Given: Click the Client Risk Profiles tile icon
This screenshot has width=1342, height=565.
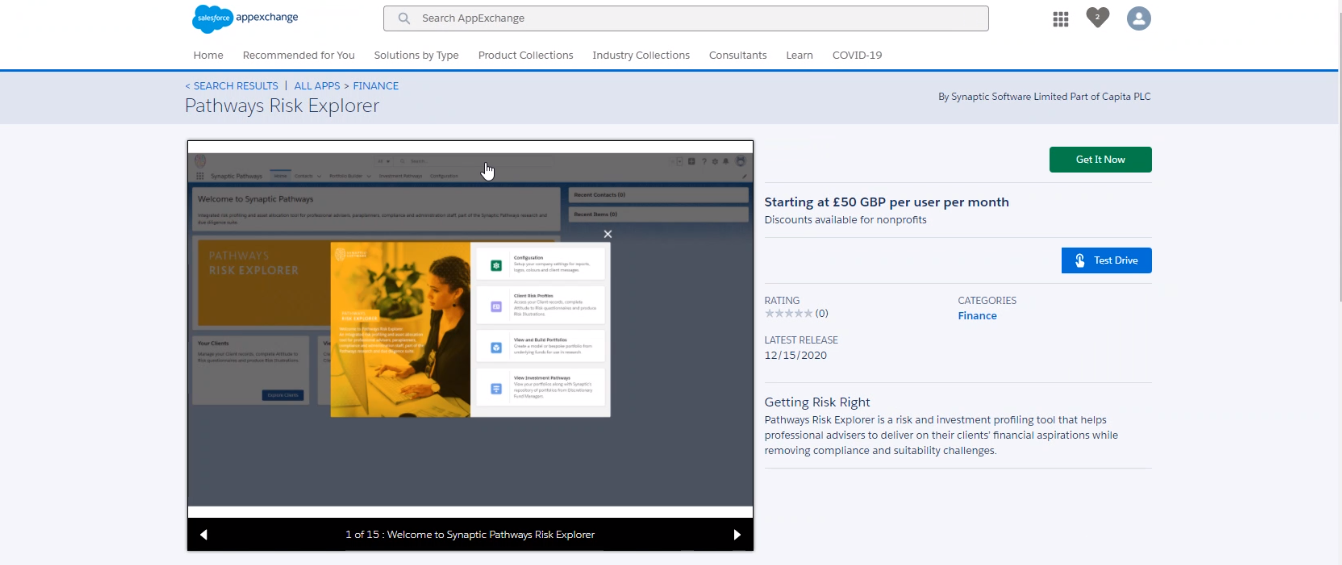Looking at the screenshot, I should pyautogui.click(x=496, y=306).
